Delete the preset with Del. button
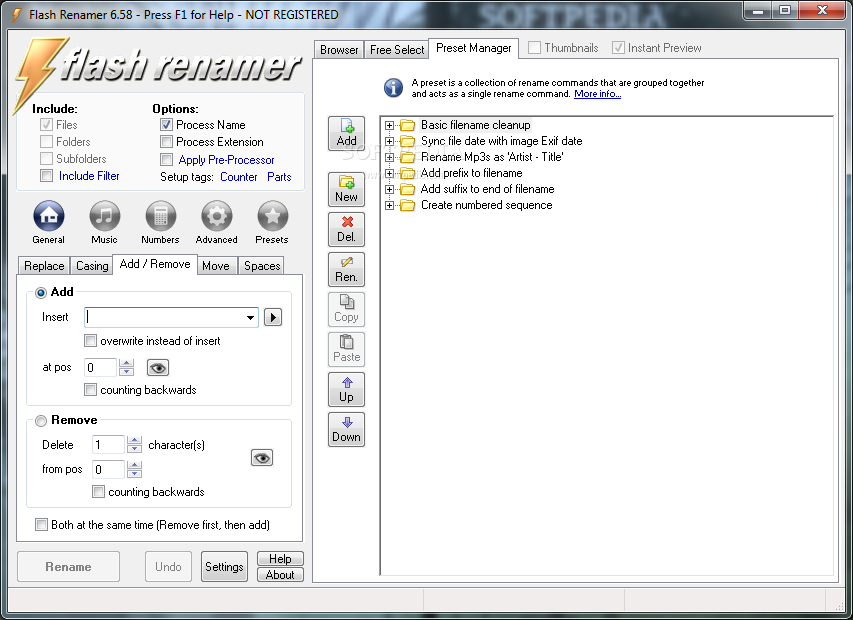 (347, 230)
